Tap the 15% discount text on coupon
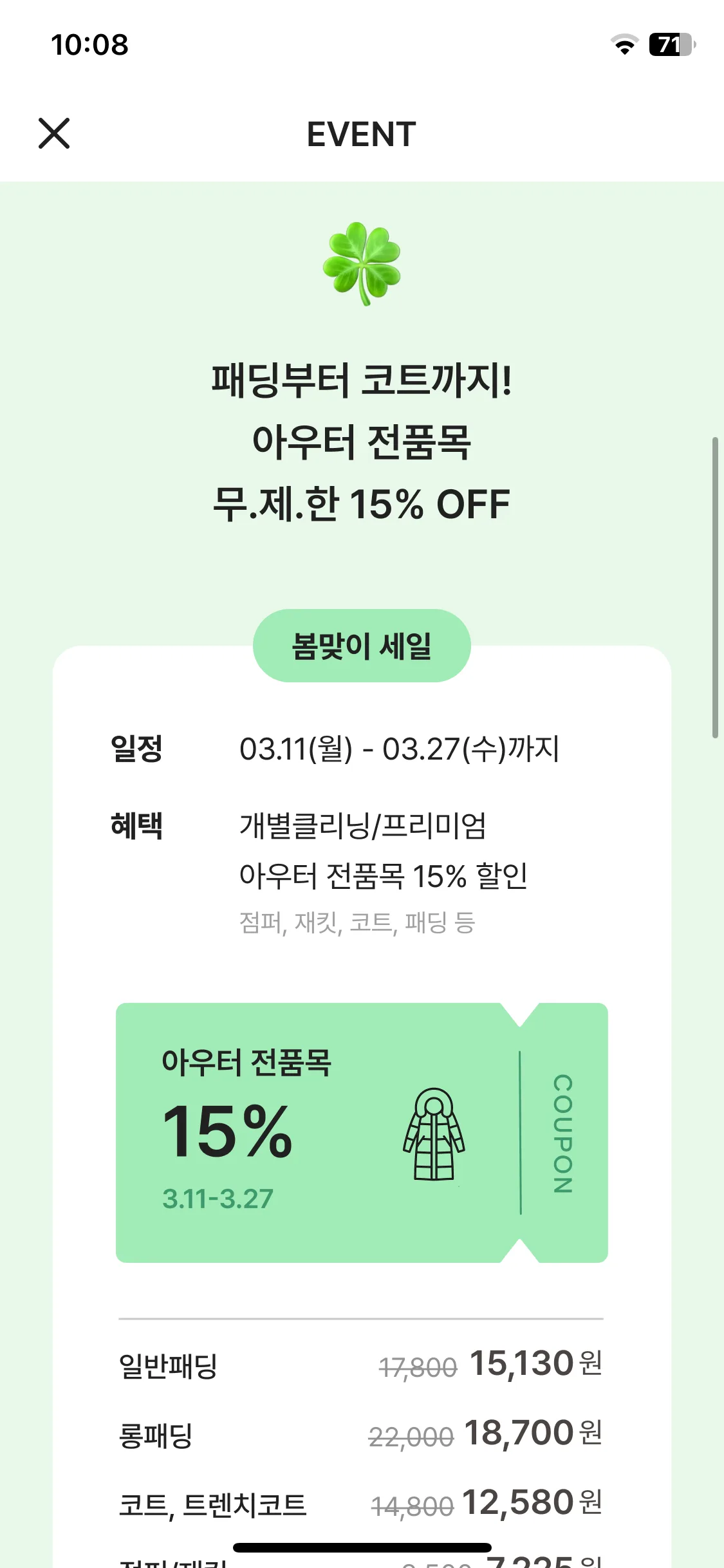The width and height of the screenshot is (724, 1568). coord(227,1131)
